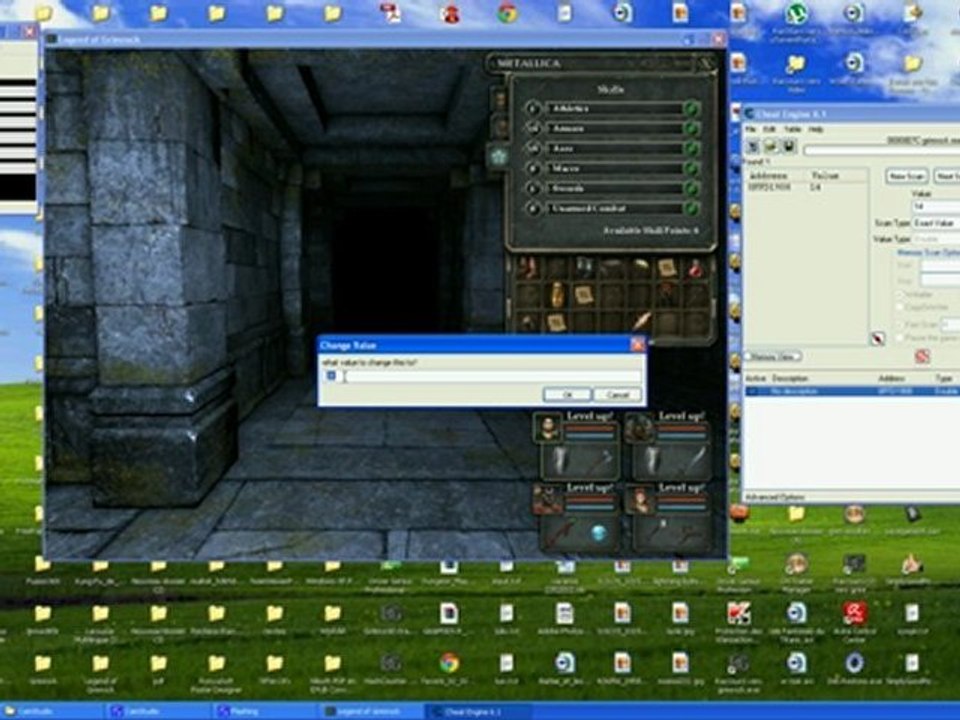Click the red potion in the inventory
Screen dimensions: 960x720
coord(696,268)
